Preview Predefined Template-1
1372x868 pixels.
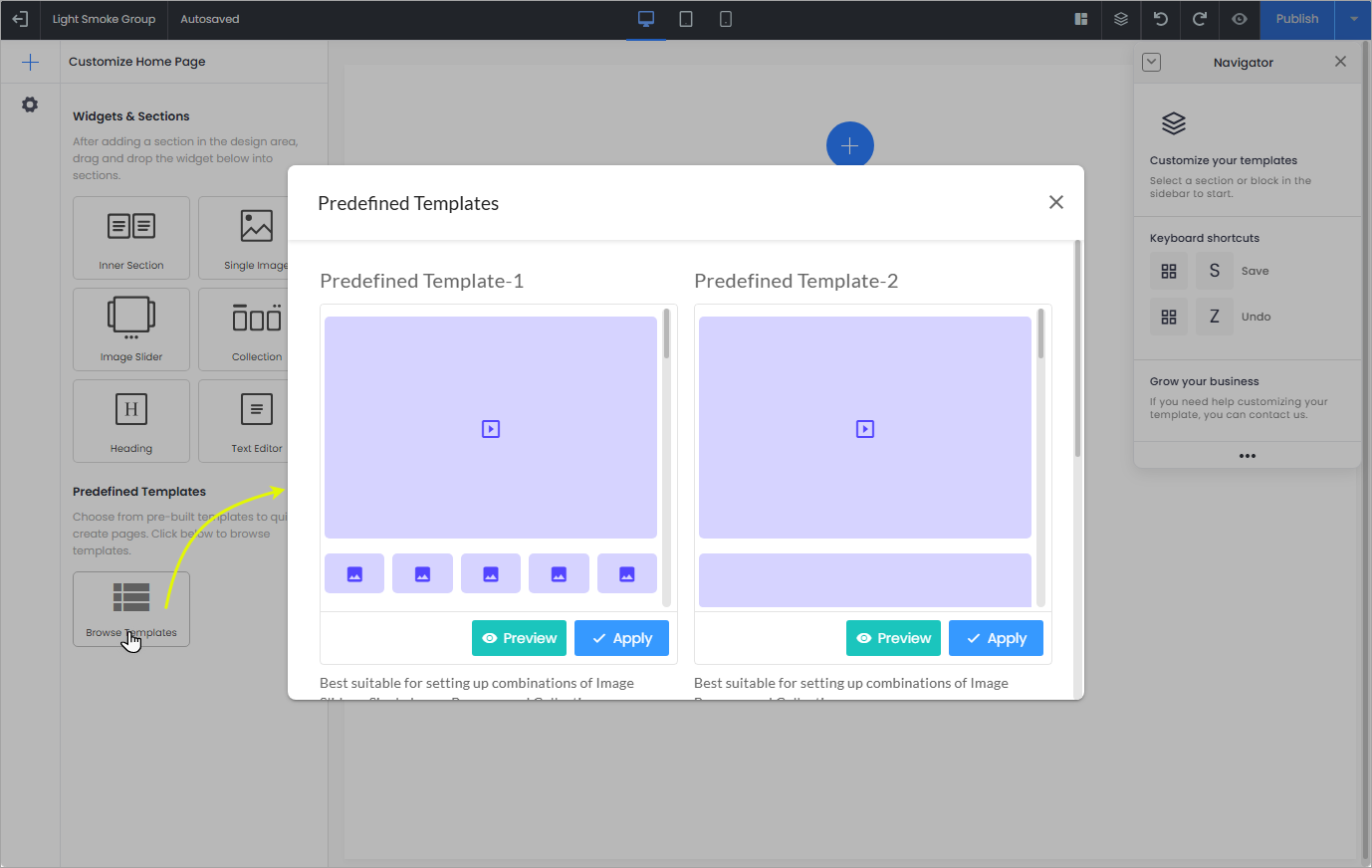tap(519, 638)
